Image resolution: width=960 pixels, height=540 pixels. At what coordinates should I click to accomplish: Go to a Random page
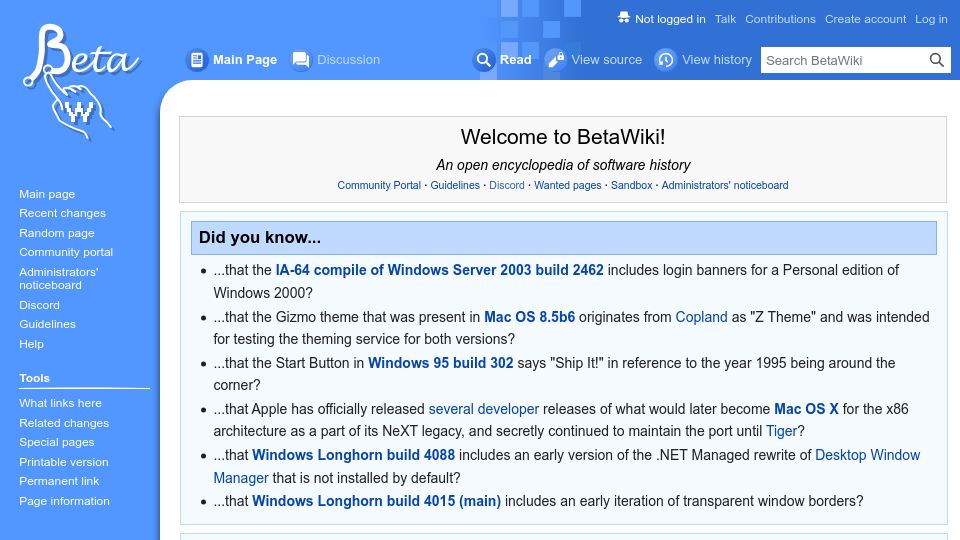point(57,233)
